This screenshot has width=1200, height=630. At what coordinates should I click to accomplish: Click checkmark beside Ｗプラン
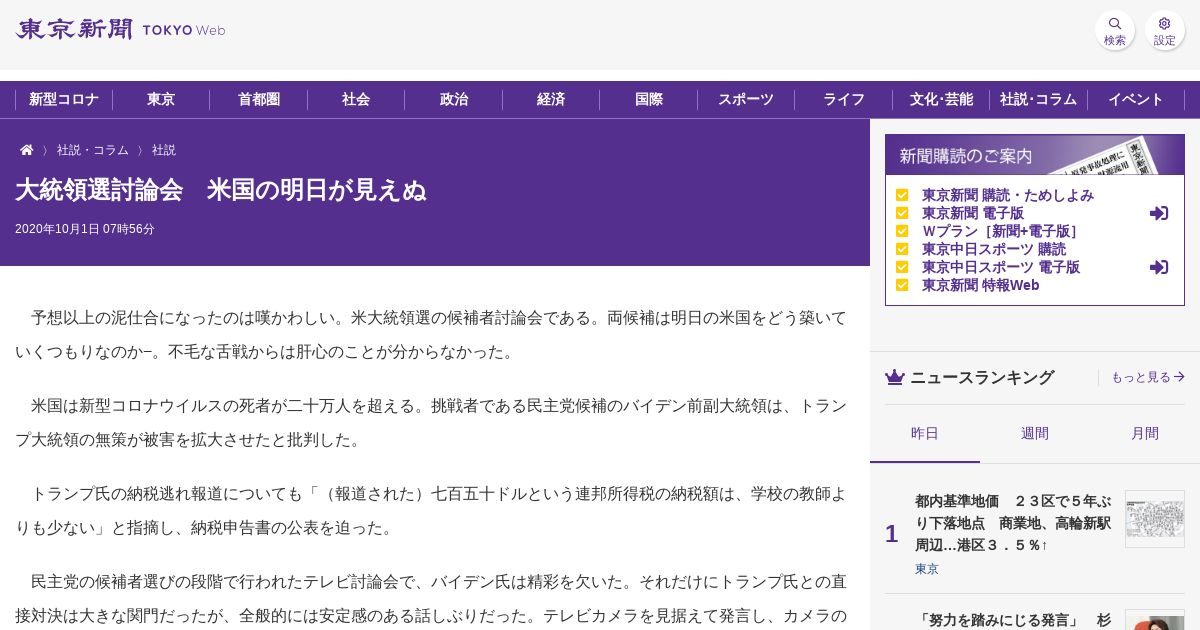point(902,231)
